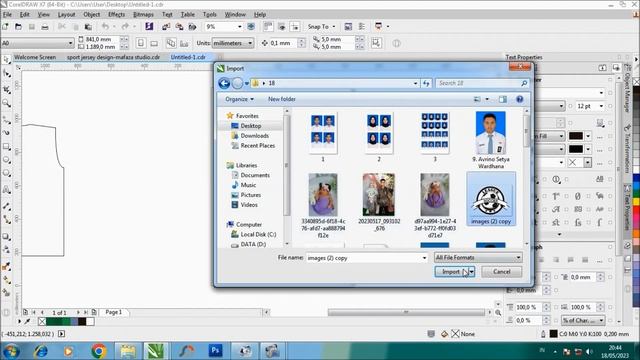Select the Crop tool in toolbox
This screenshot has width=640, height=360.
(7, 89)
